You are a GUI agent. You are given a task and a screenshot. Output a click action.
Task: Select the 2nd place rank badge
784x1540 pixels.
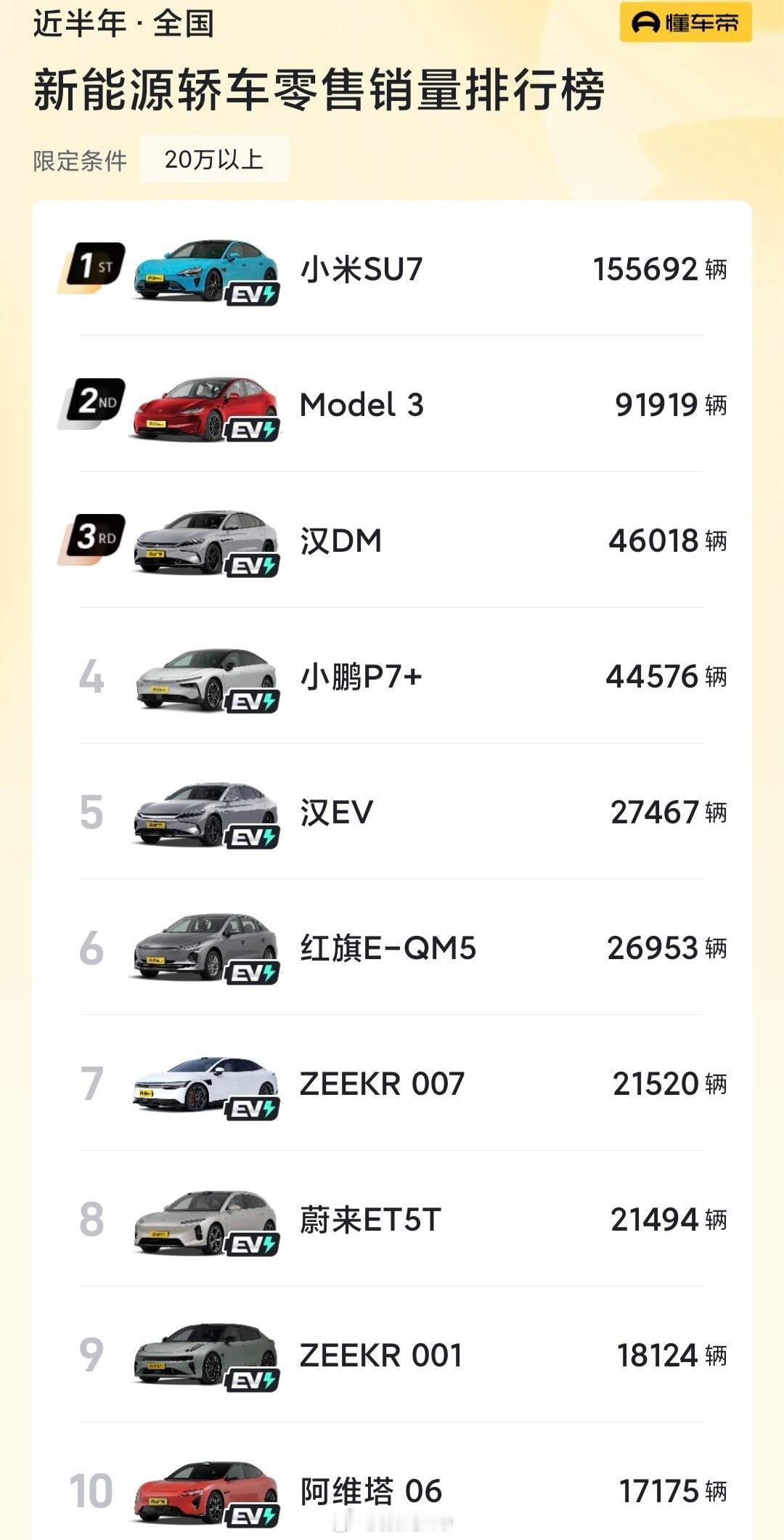[91, 403]
